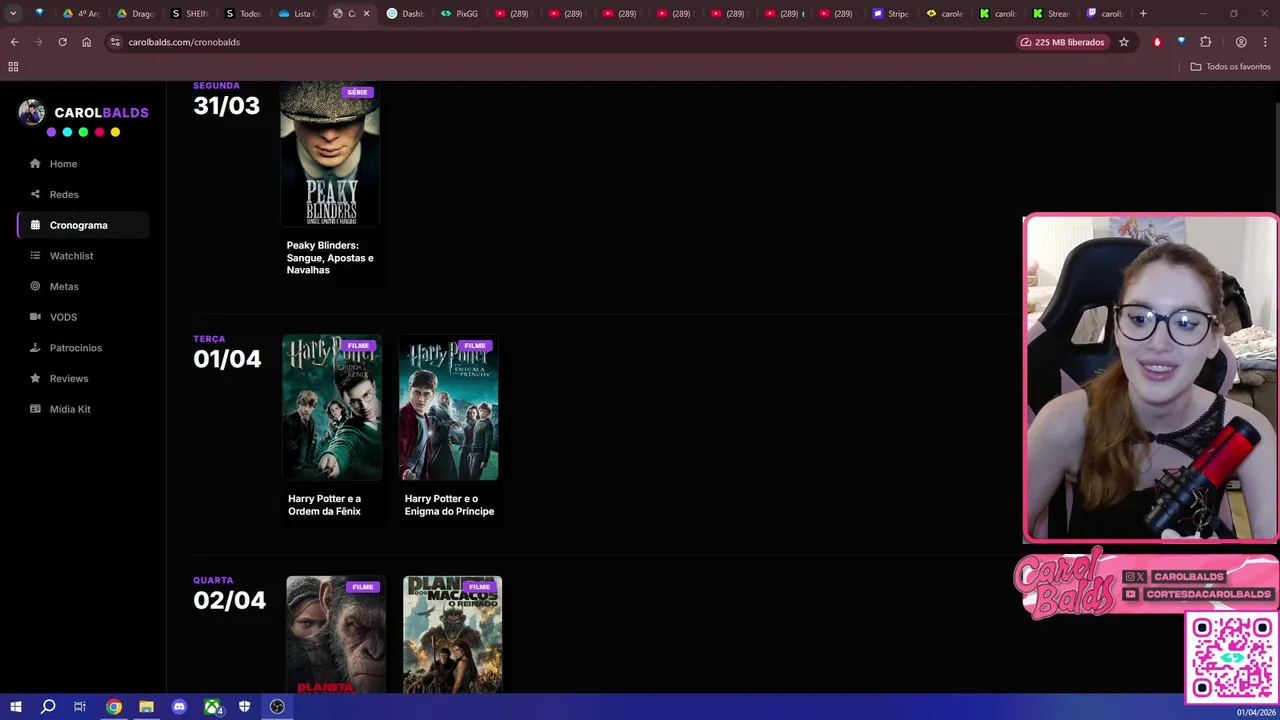
Task: Open Chrome from the taskbar
Action: point(114,707)
